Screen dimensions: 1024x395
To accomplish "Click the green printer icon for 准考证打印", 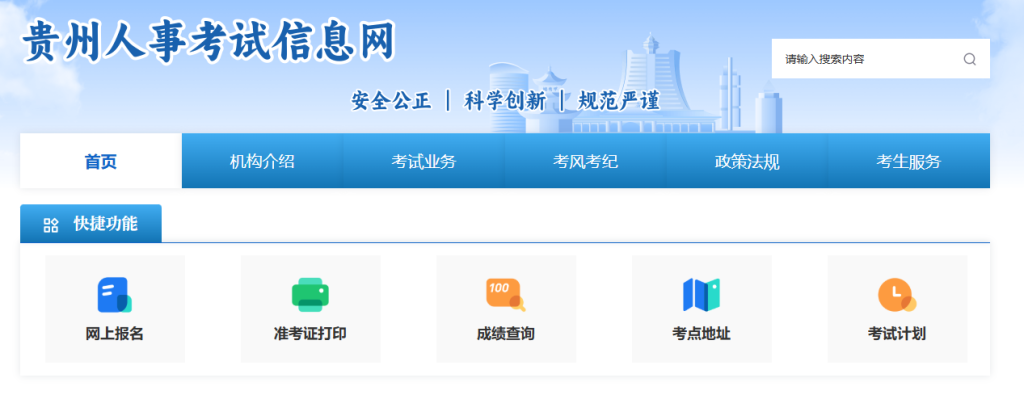I will [x=310, y=295].
